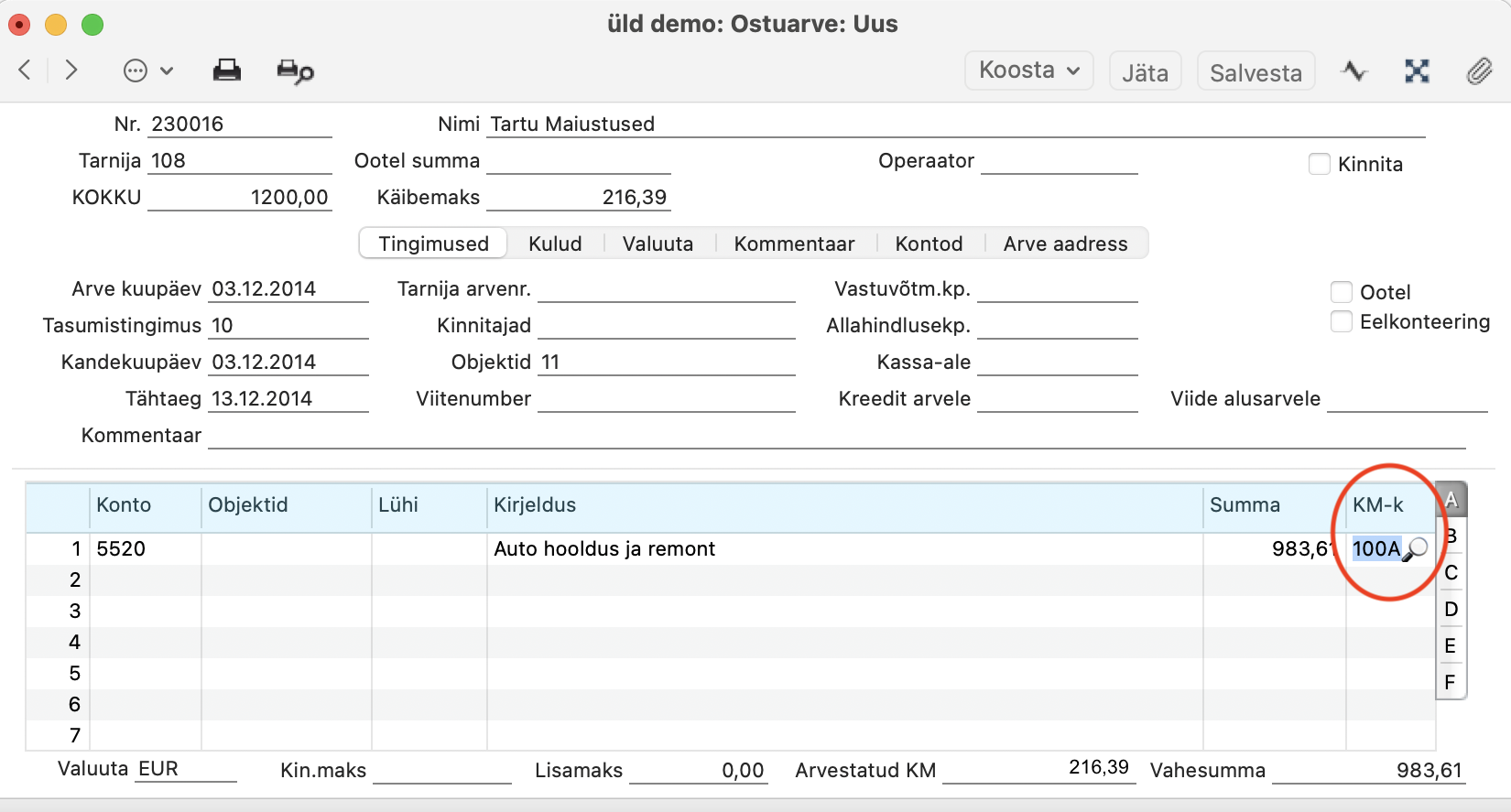Click the Valuuta EUR footer field
Screen dimensions: 1511x812
pyautogui.click(x=186, y=769)
